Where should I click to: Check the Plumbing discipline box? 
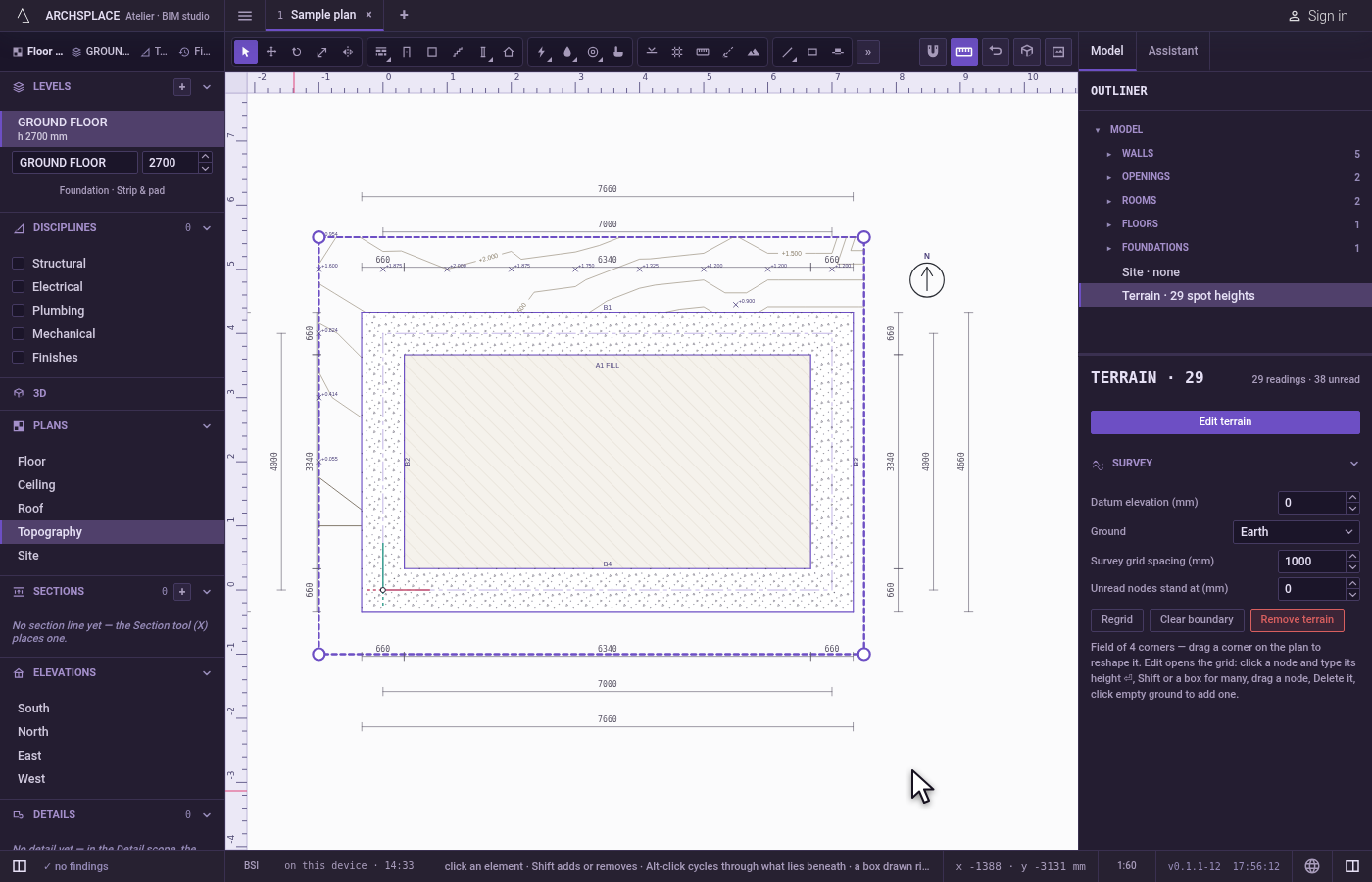(18, 311)
